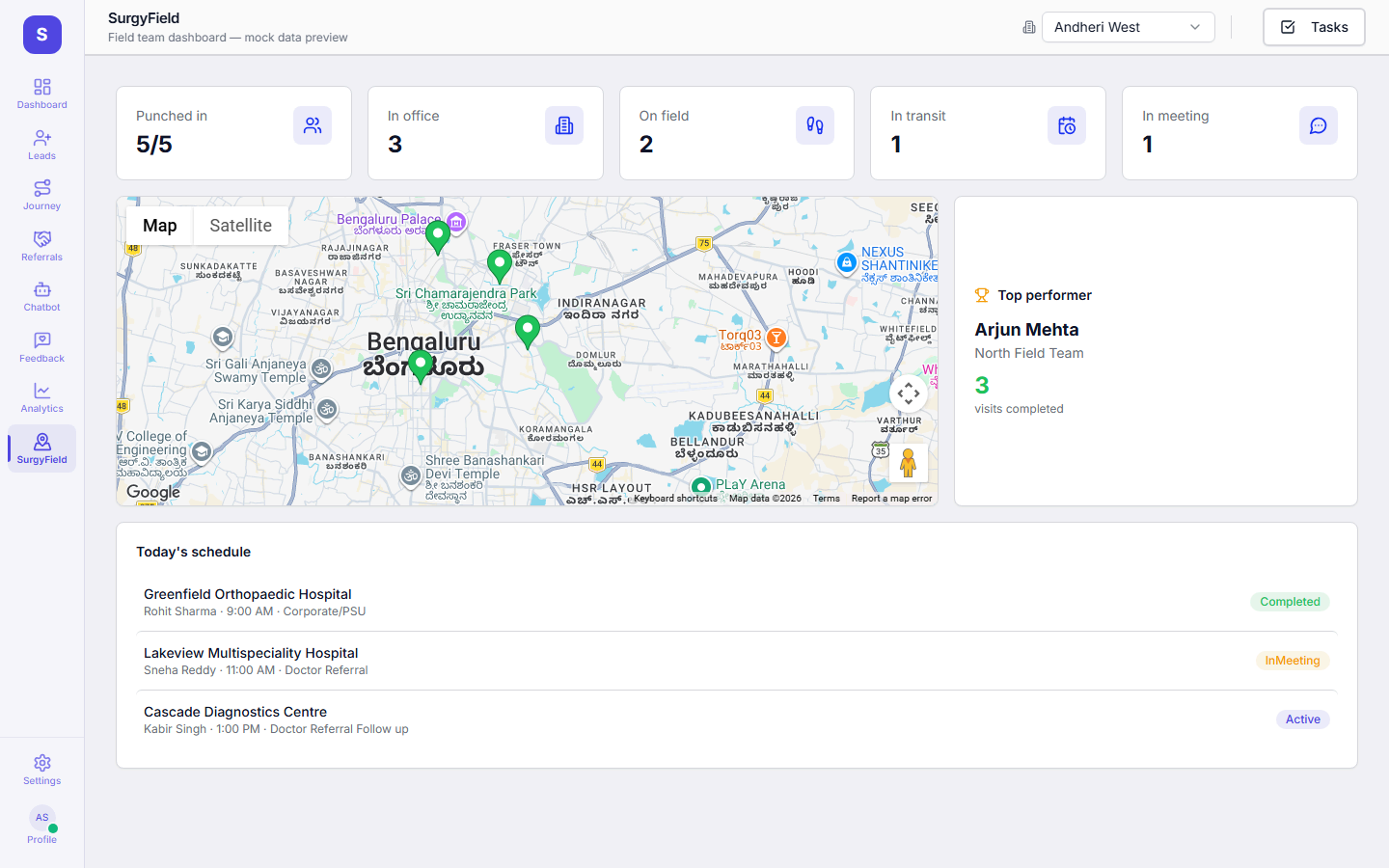Click the Report a map error link
The height and width of the screenshot is (868, 1389).
[891, 499]
